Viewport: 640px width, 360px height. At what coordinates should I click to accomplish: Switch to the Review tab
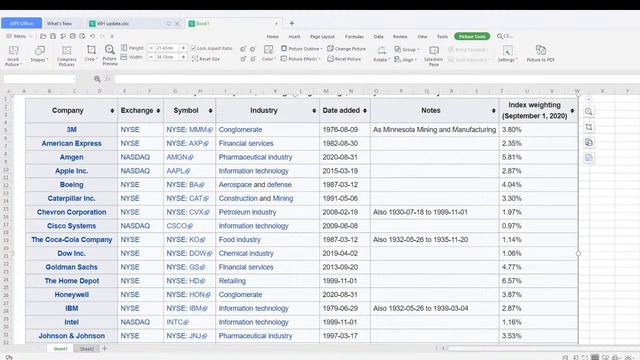pos(400,36)
